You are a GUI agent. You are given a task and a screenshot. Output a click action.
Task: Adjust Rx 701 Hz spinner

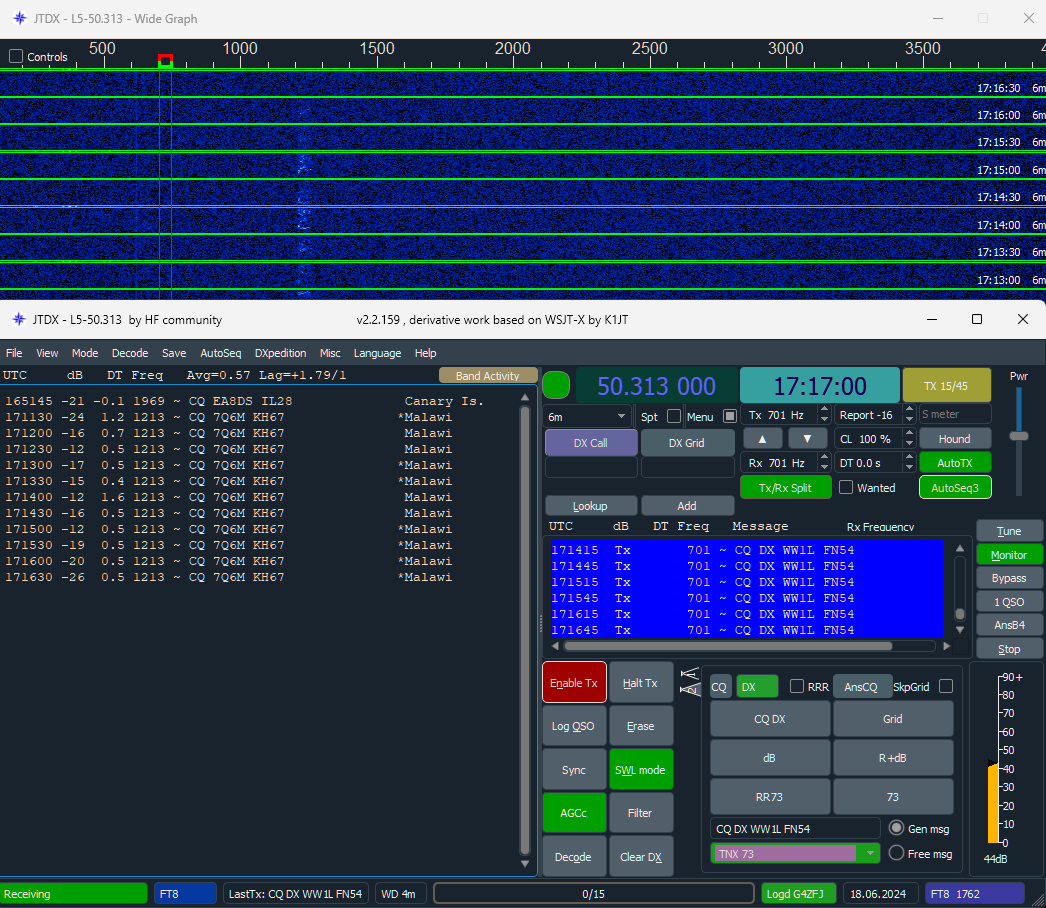coord(825,463)
